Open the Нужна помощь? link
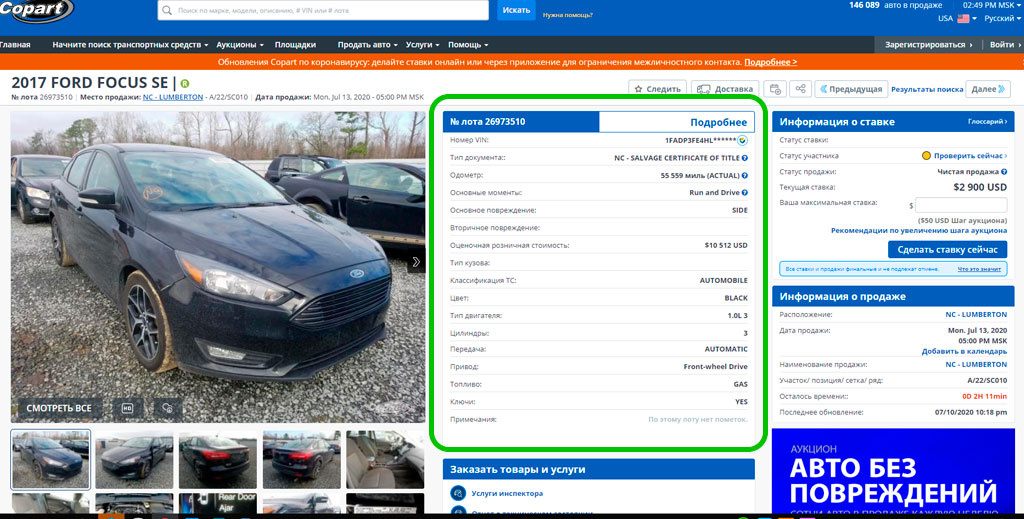This screenshot has height=519, width=1024. [568, 15]
